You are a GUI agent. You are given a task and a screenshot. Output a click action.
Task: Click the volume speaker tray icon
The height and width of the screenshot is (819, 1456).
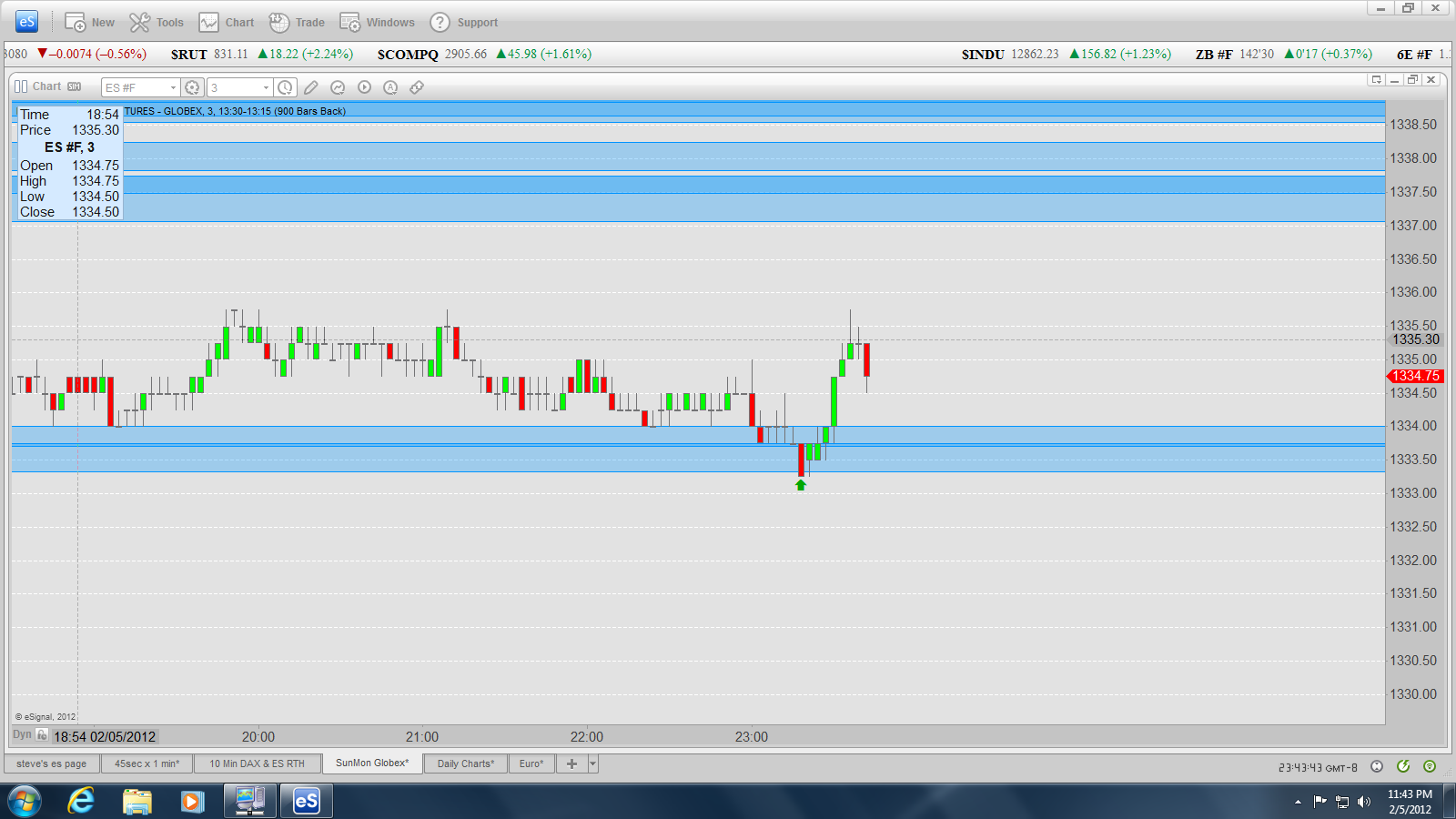1363,802
